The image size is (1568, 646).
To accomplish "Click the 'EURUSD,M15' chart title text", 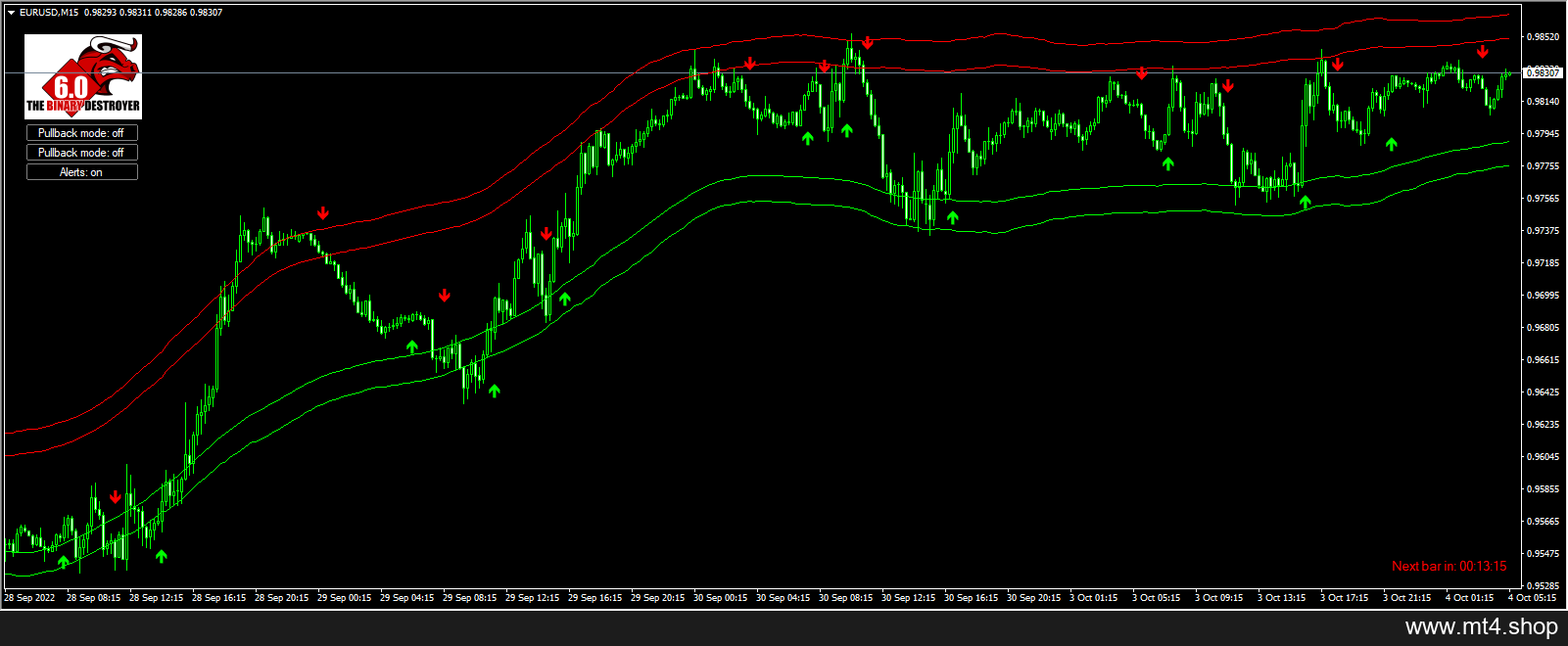I will 49,13.
